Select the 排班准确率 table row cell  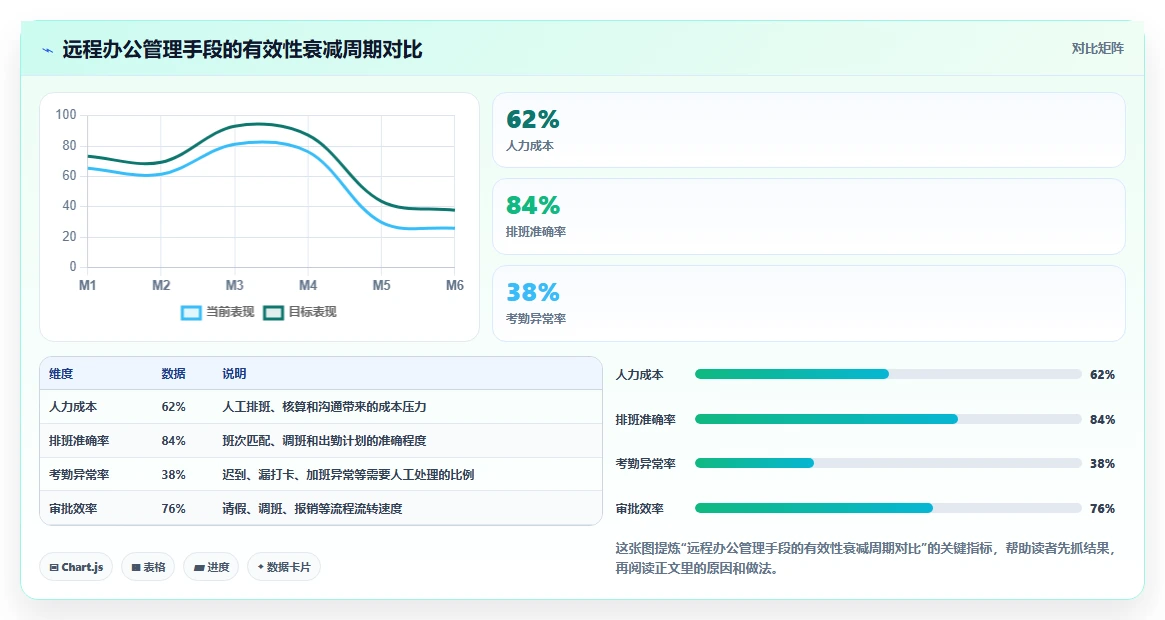[79, 441]
